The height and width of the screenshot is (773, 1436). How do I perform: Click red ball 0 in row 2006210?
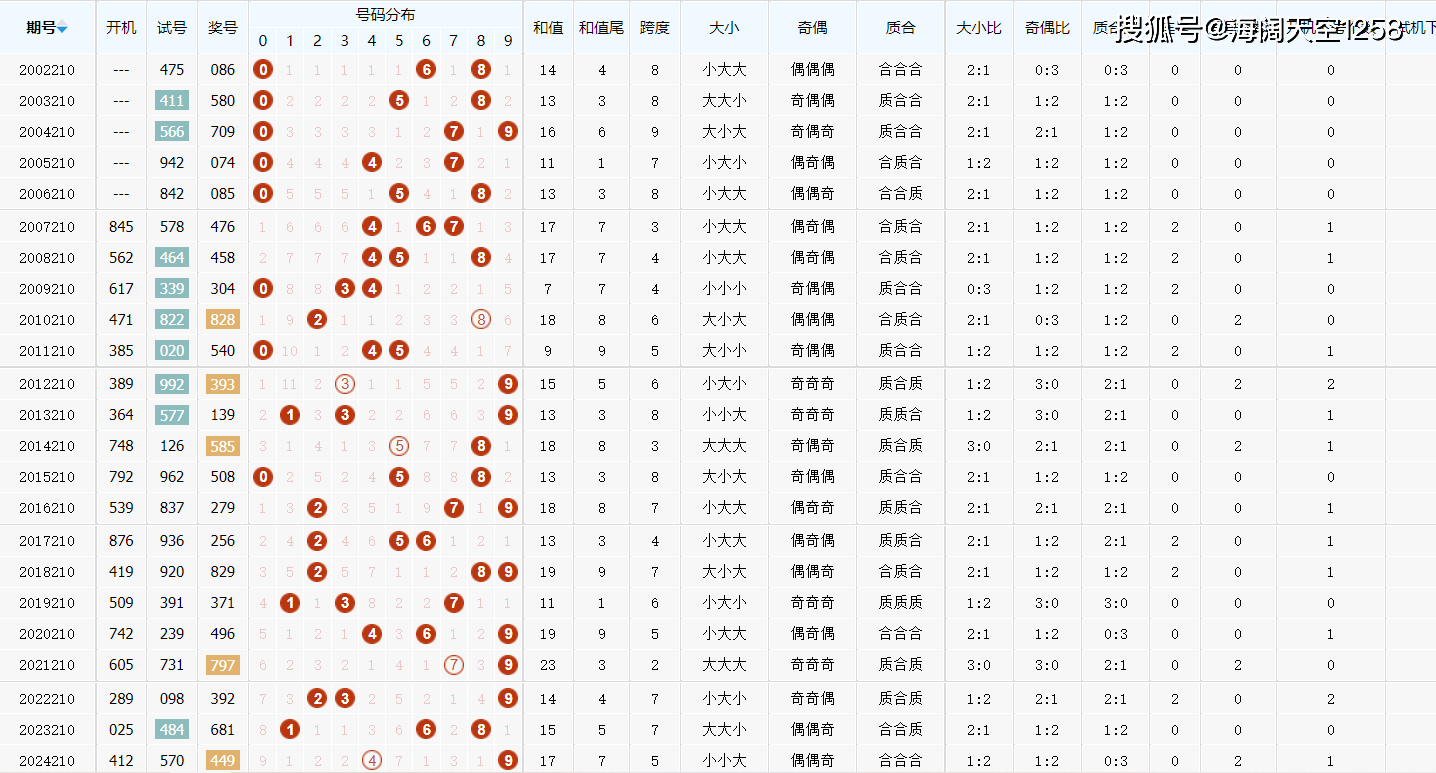263,194
